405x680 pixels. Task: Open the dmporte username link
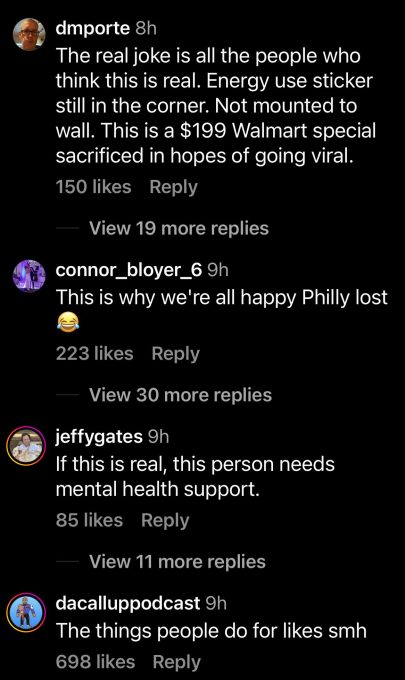pos(92,29)
